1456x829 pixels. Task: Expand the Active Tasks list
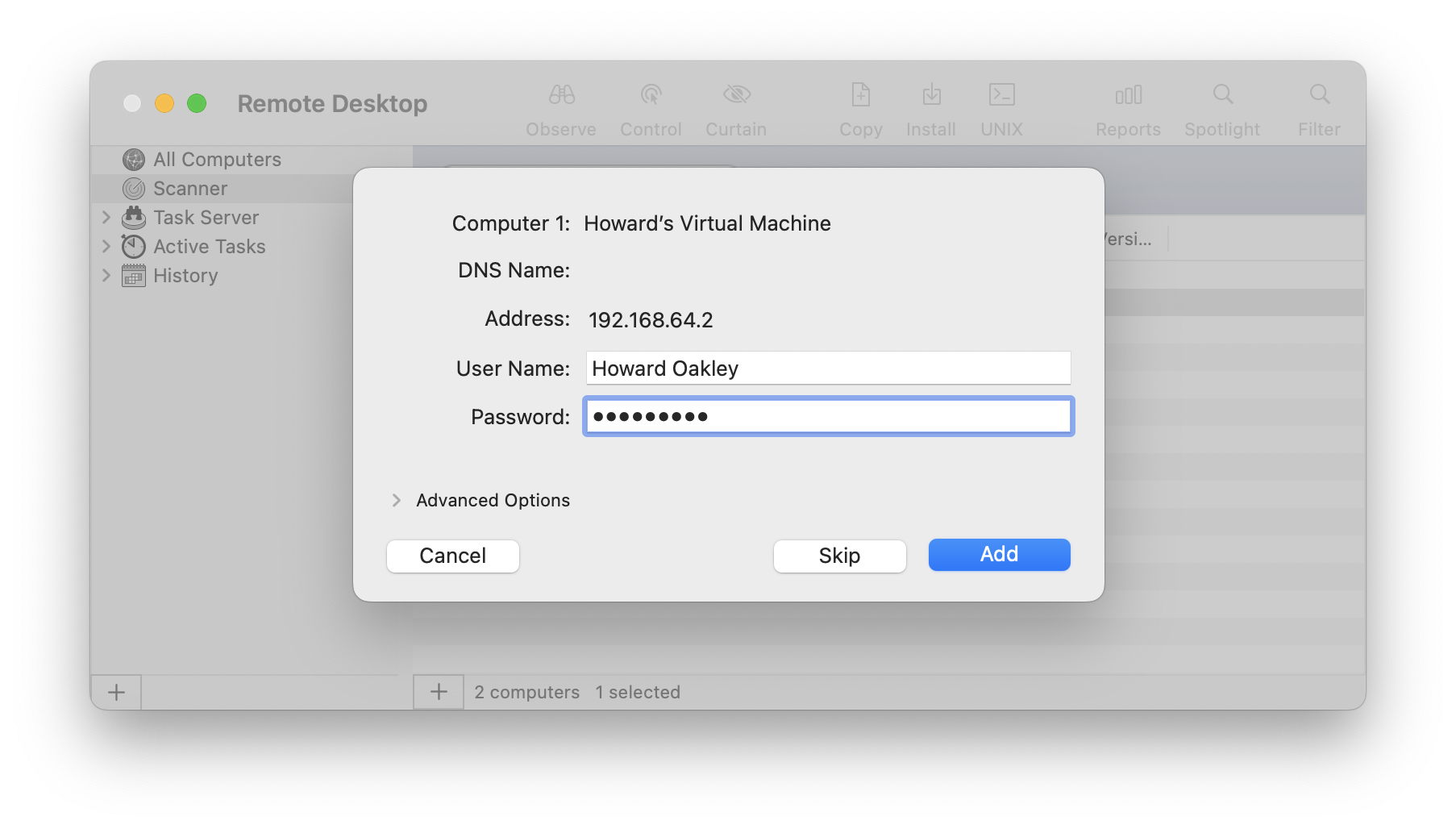point(107,246)
